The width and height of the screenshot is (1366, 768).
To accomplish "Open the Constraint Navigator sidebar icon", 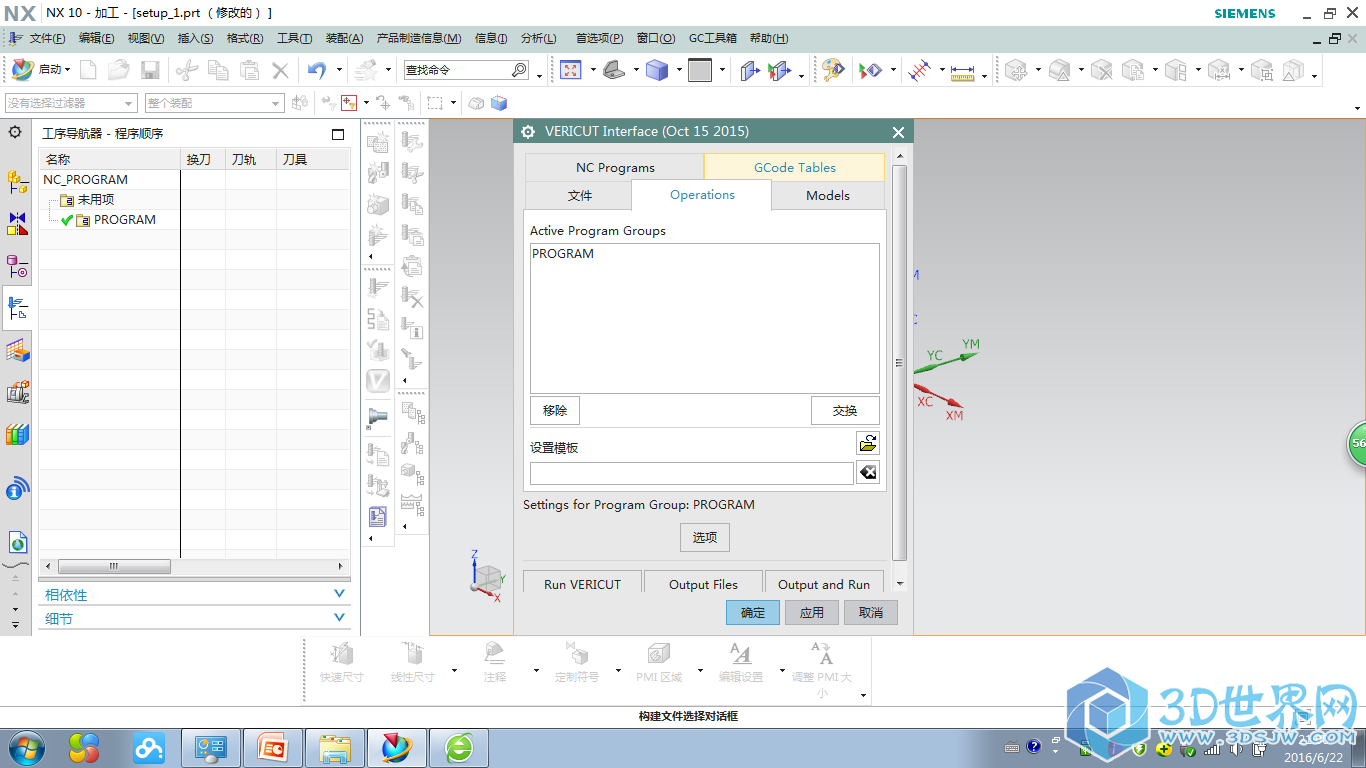I will click(18, 223).
